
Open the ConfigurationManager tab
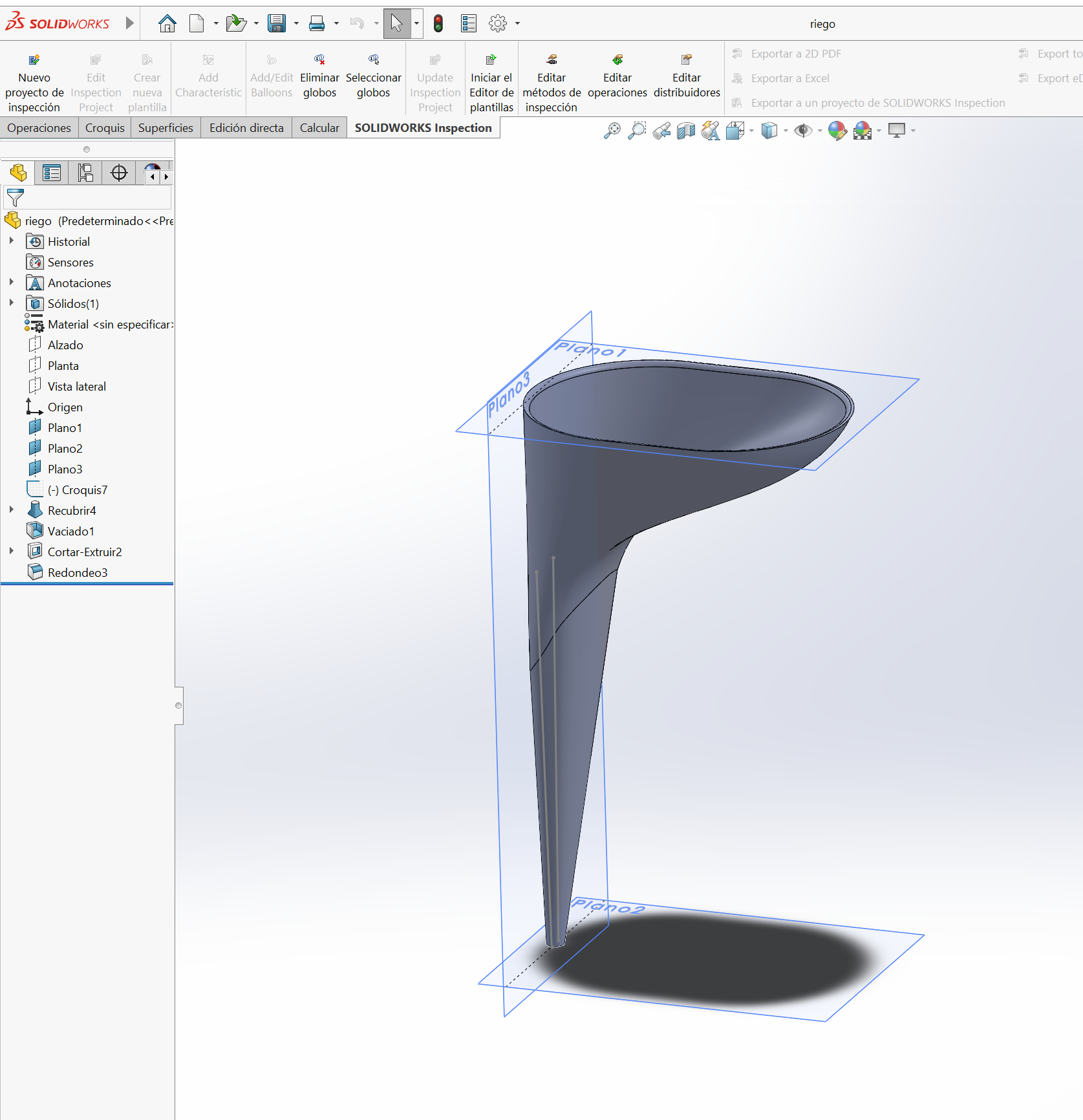point(85,173)
